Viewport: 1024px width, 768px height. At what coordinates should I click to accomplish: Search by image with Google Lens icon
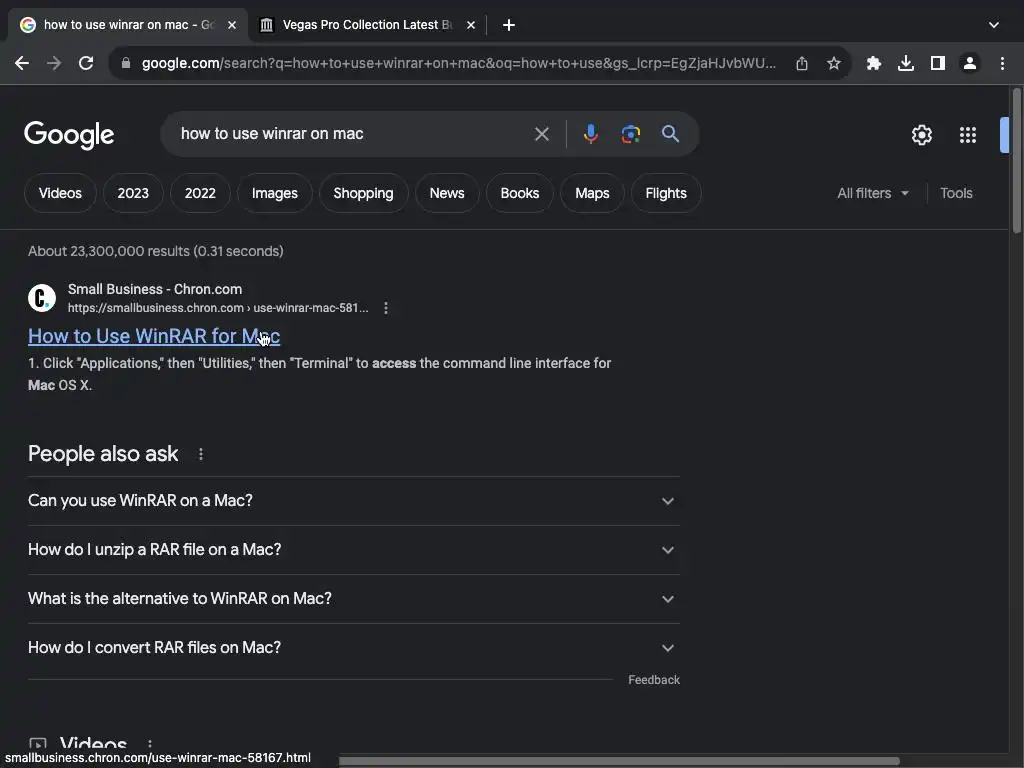pyautogui.click(x=630, y=134)
